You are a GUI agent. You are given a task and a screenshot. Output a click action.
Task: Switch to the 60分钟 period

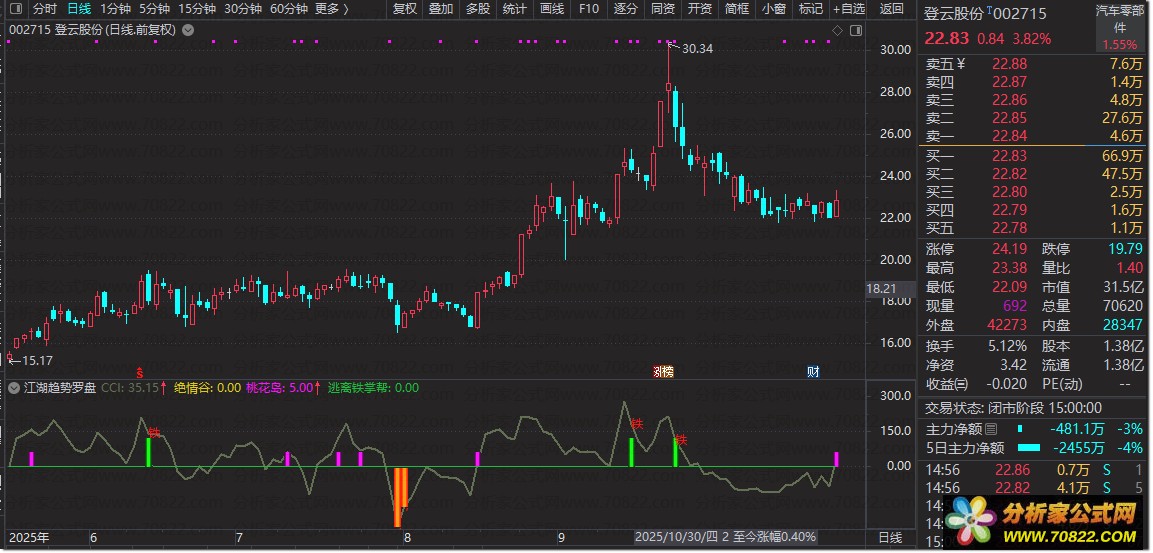288,10
